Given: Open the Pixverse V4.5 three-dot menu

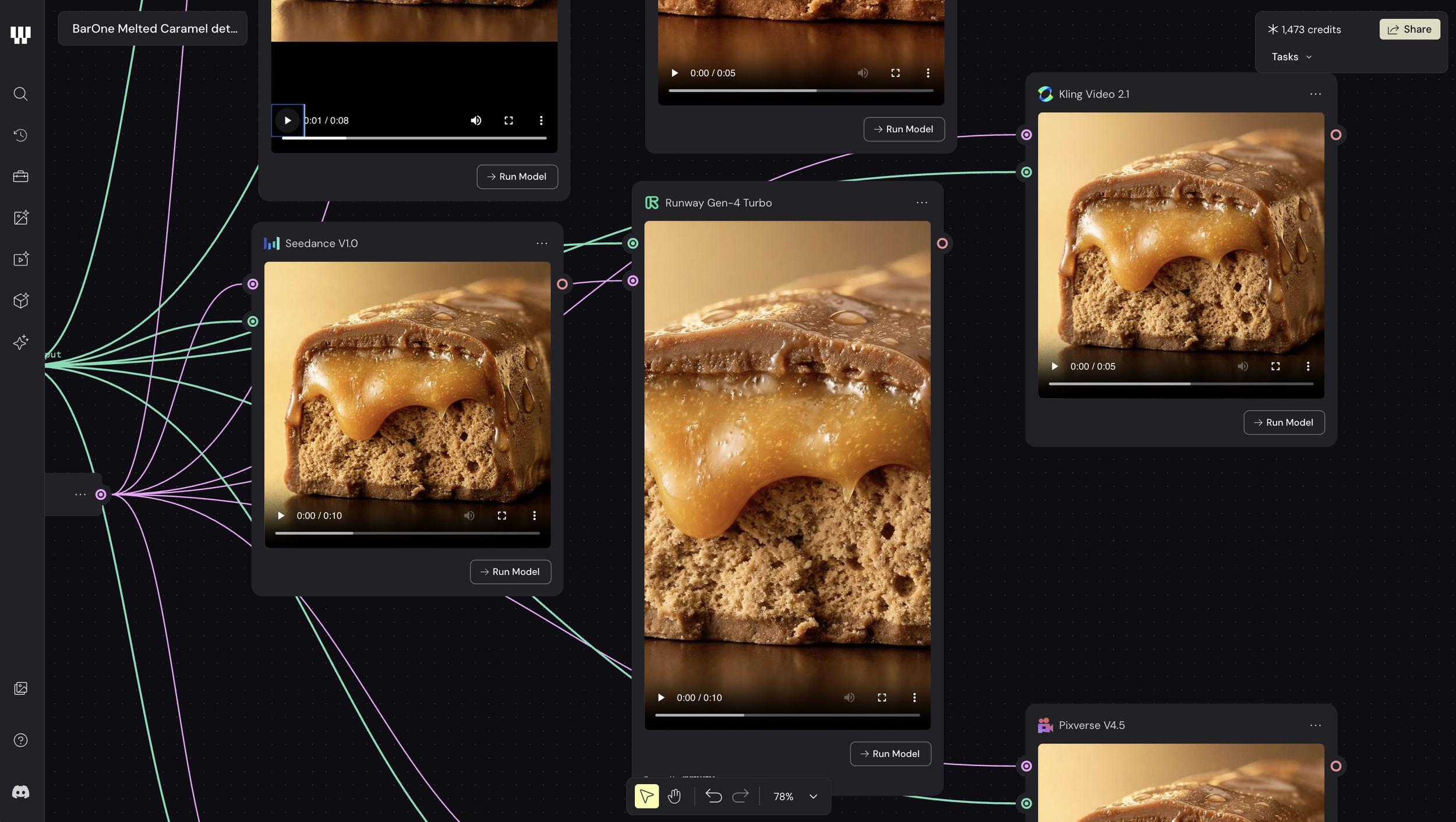Looking at the screenshot, I should (1316, 725).
